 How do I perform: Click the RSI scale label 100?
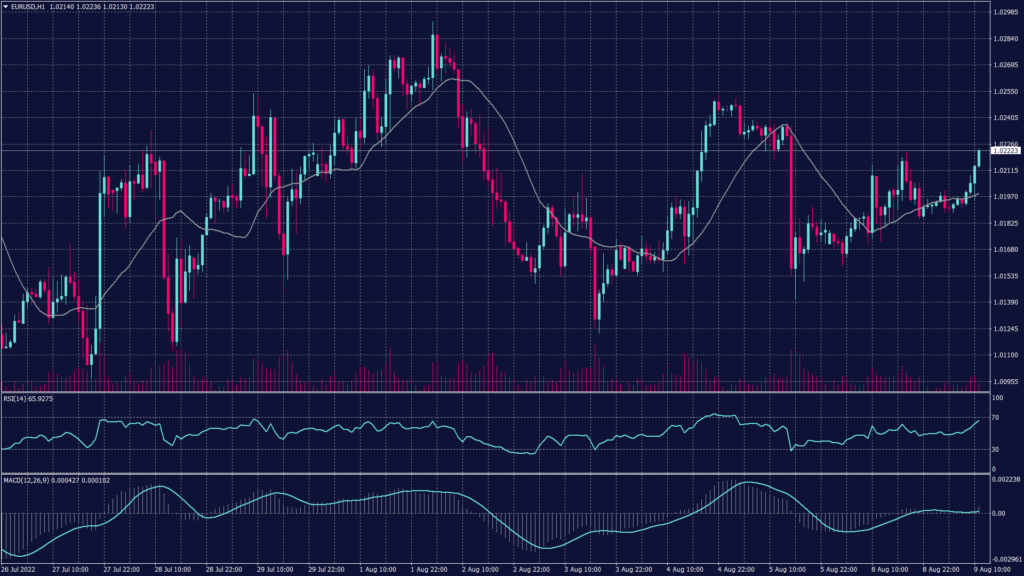coord(997,398)
